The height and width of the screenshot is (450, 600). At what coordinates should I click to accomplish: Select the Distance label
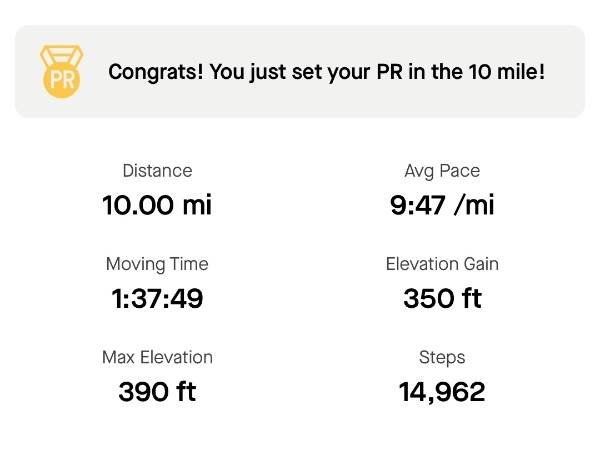coord(157,171)
